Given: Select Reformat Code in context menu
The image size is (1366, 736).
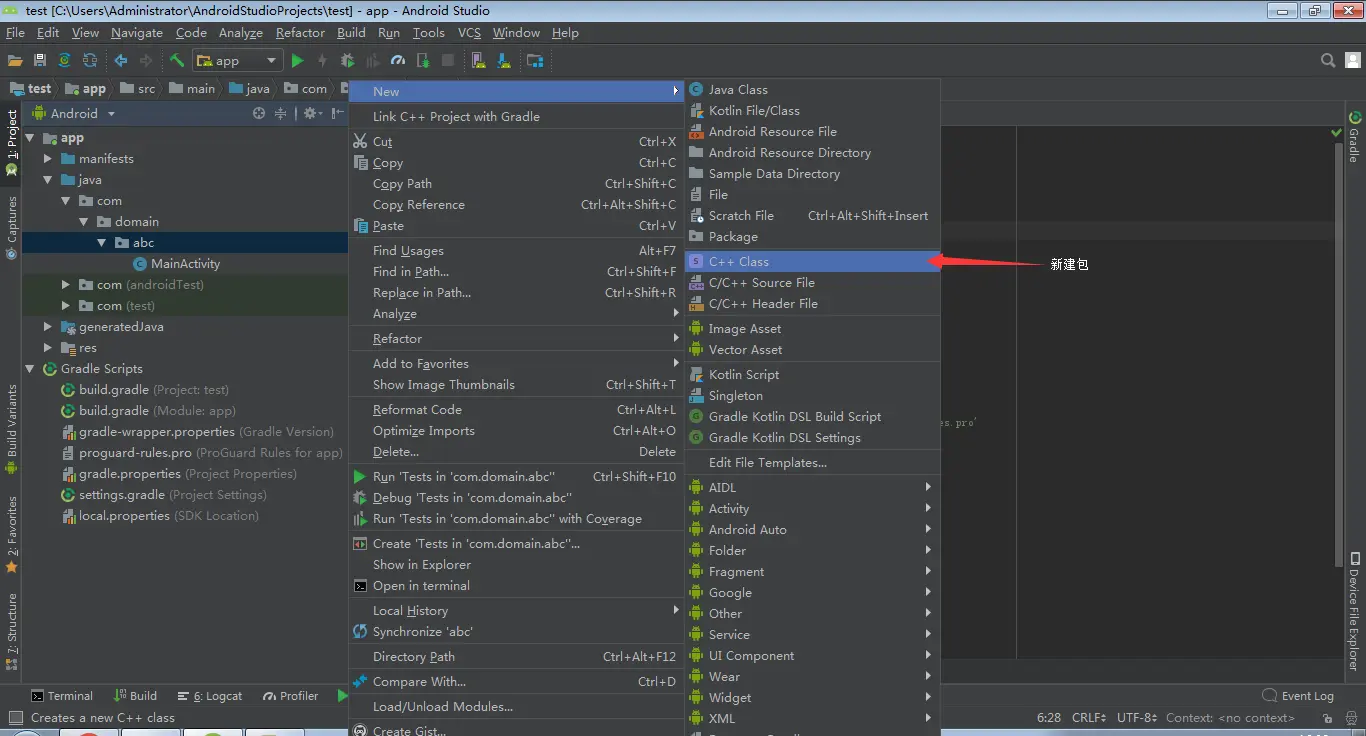Looking at the screenshot, I should pos(515,410).
